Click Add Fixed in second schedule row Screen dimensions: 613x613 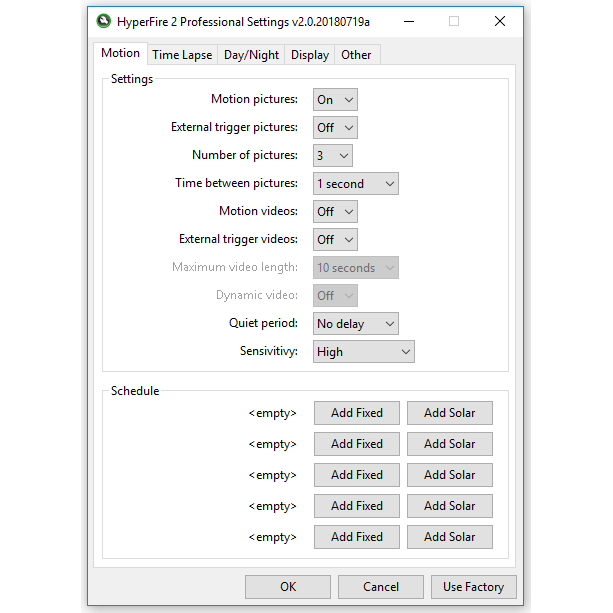(357, 444)
